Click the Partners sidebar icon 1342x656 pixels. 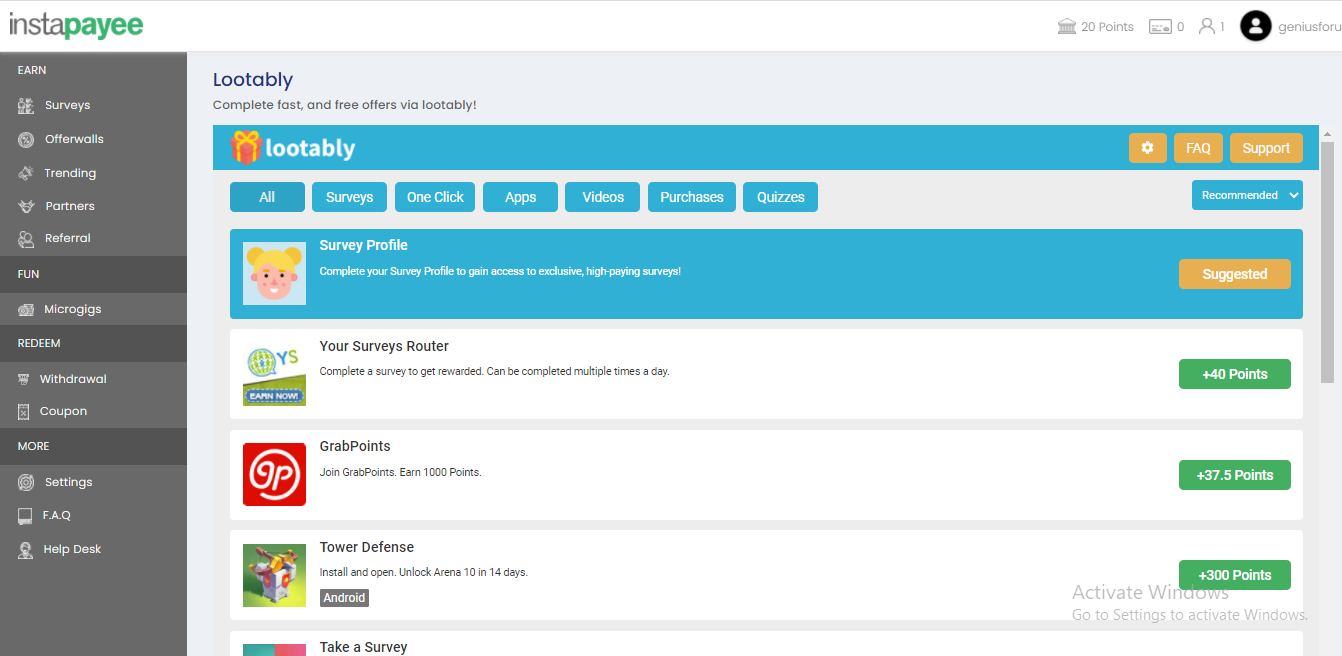pyautogui.click(x=26, y=206)
